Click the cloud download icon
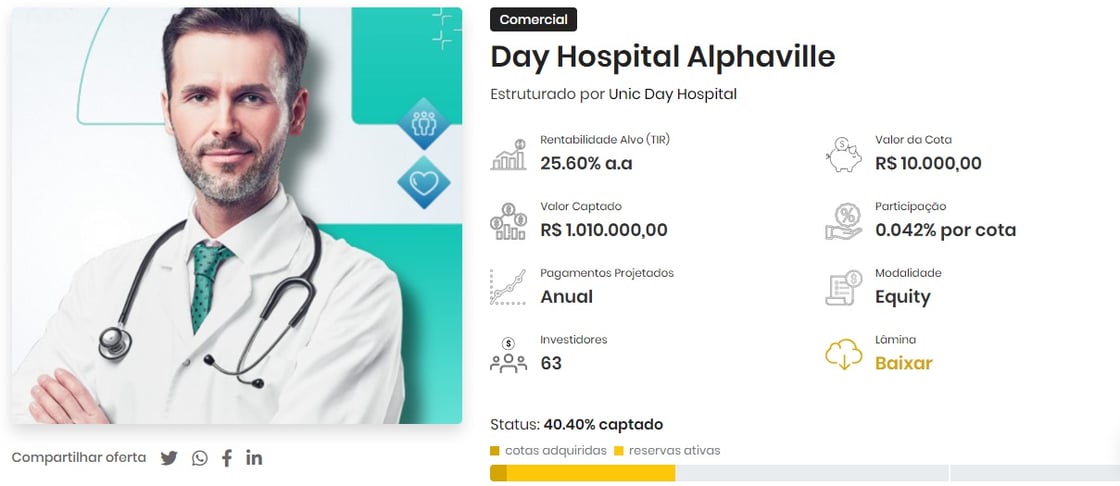The height and width of the screenshot is (486, 1120). tap(843, 354)
